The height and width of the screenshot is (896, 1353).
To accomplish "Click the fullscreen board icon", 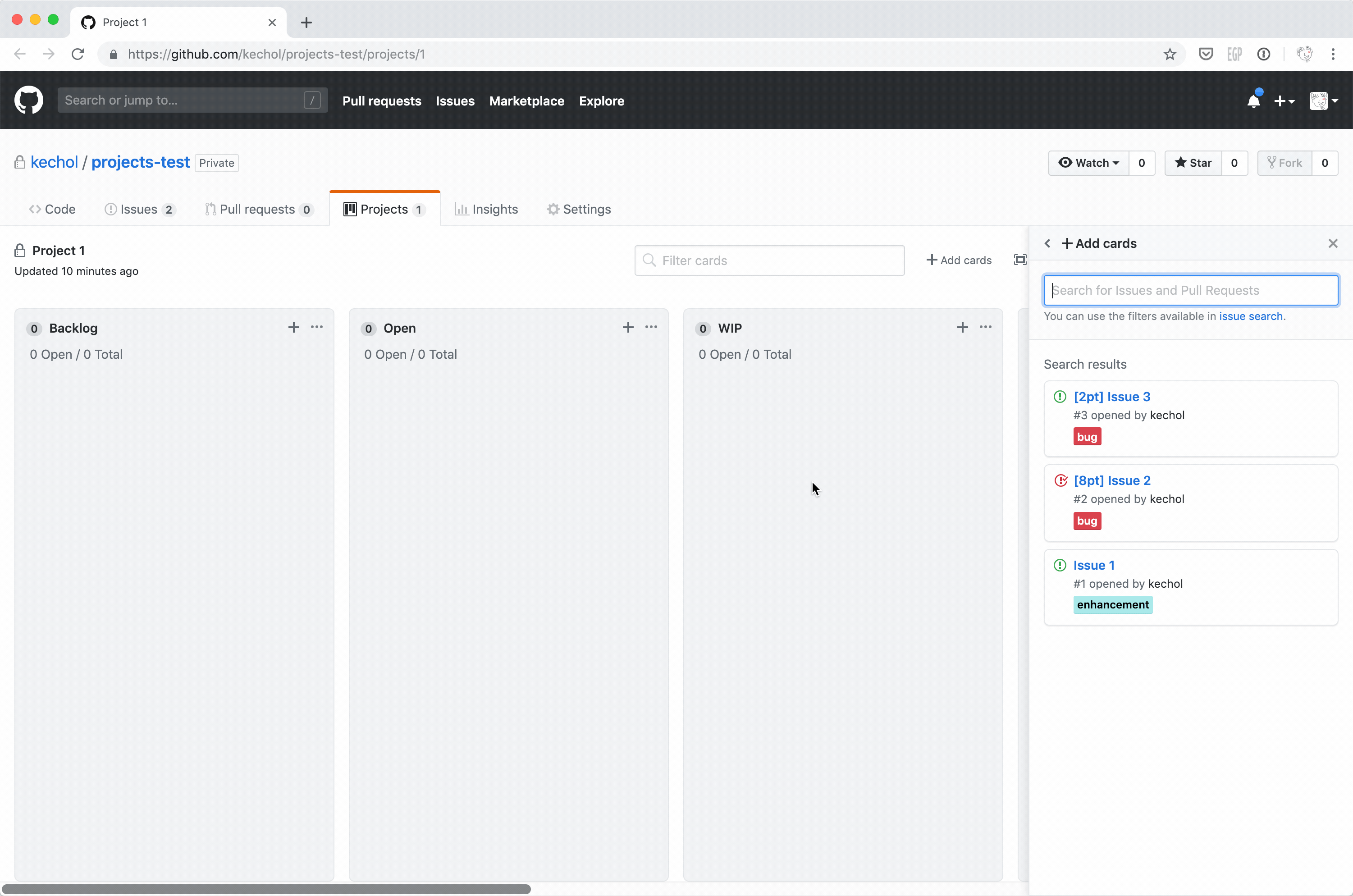I will point(1019,260).
